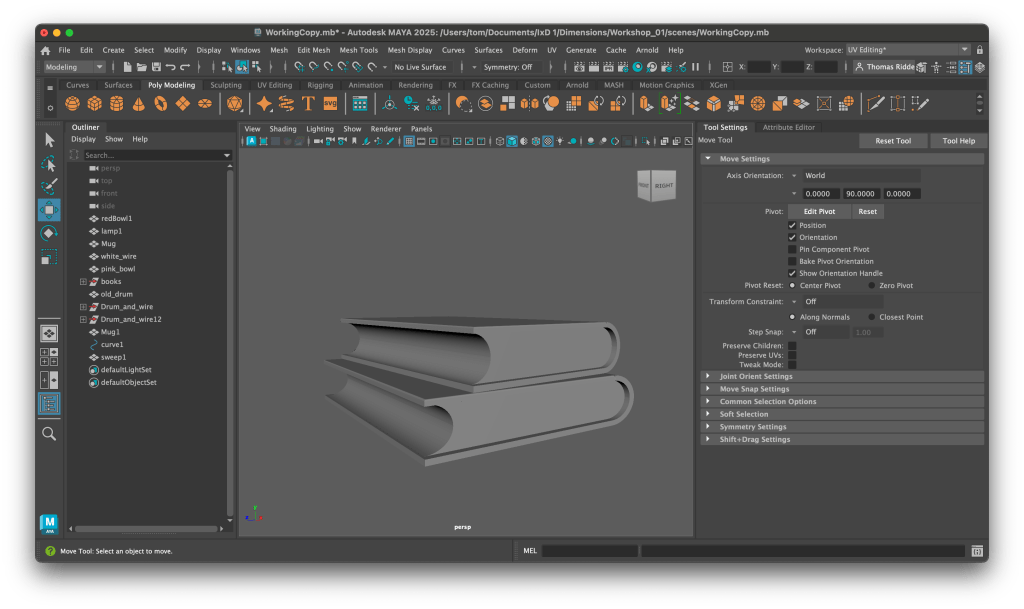This screenshot has height=609, width=1024.
Task: Activate the Lasso select tool
Action: coord(49,163)
